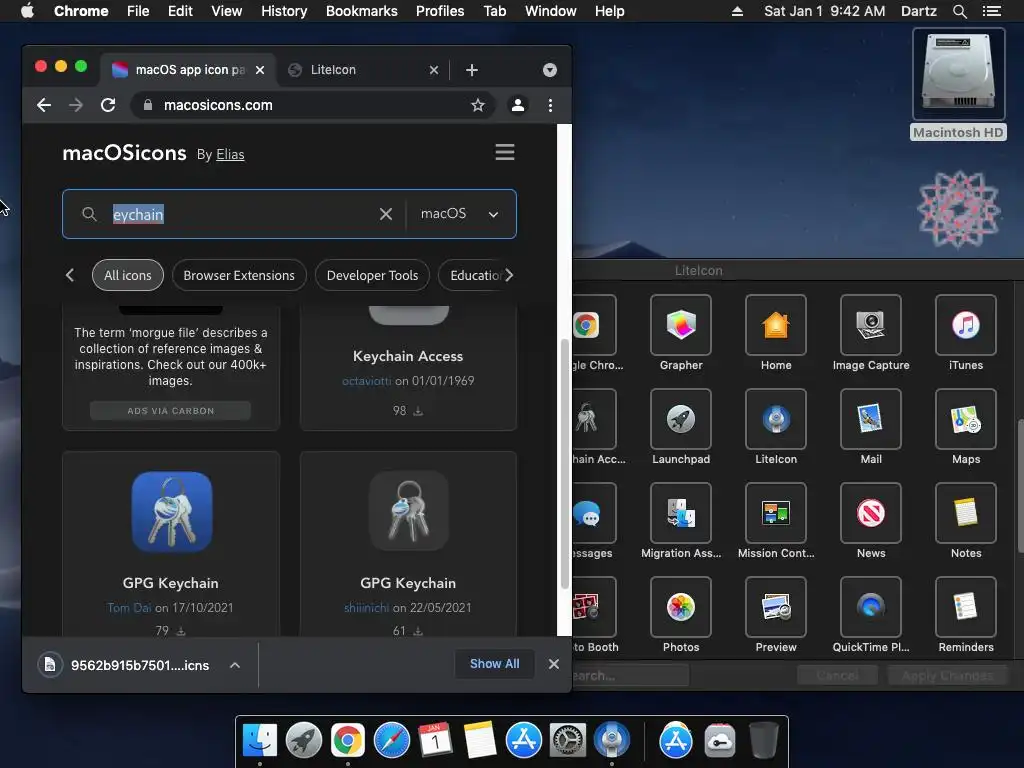Image resolution: width=1024 pixels, height=768 pixels.
Task: Click the LiteIcon window vertical scrollbar
Action: click(1019, 486)
